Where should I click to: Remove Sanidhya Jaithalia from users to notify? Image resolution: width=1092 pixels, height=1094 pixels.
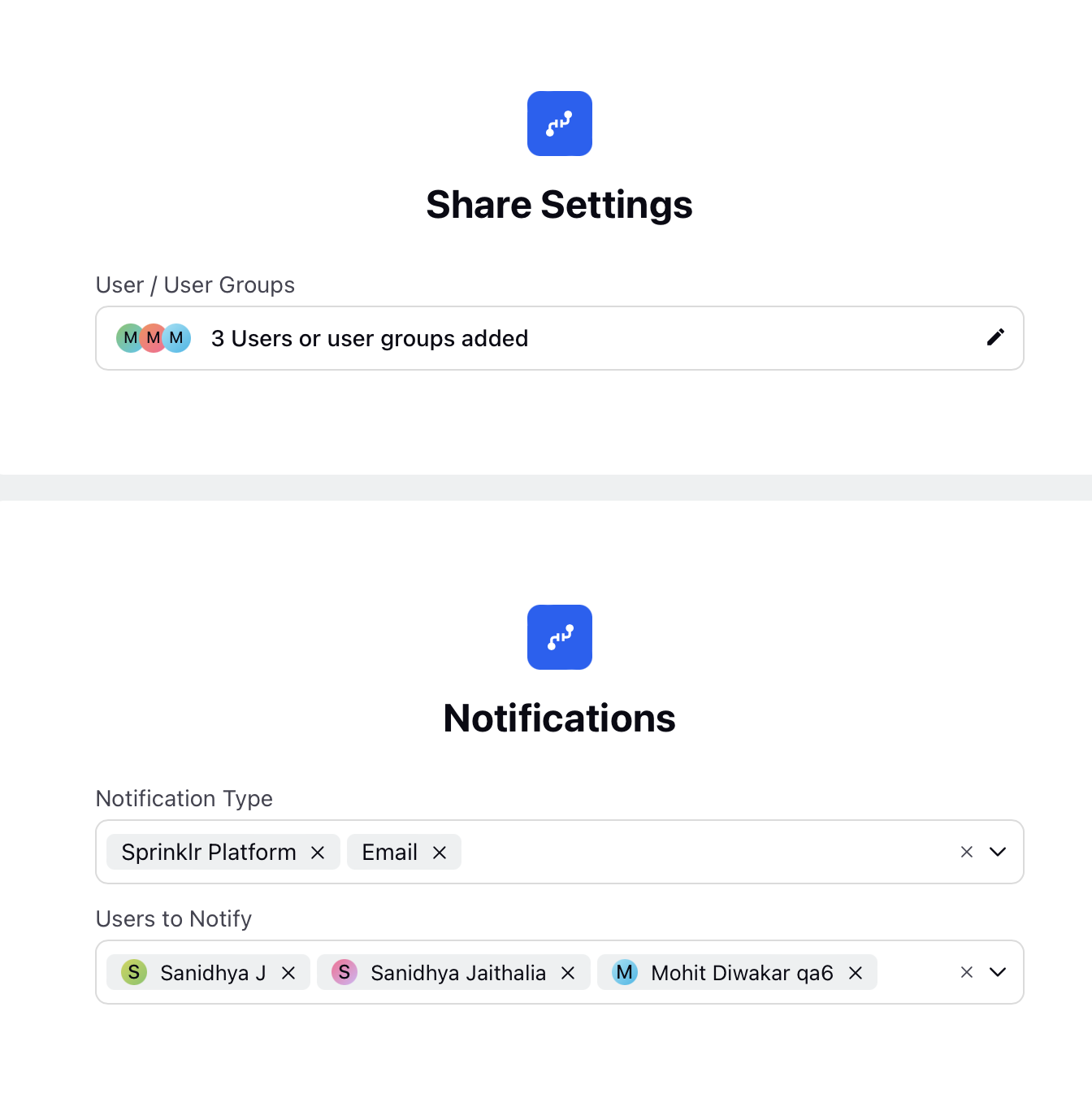coord(568,973)
